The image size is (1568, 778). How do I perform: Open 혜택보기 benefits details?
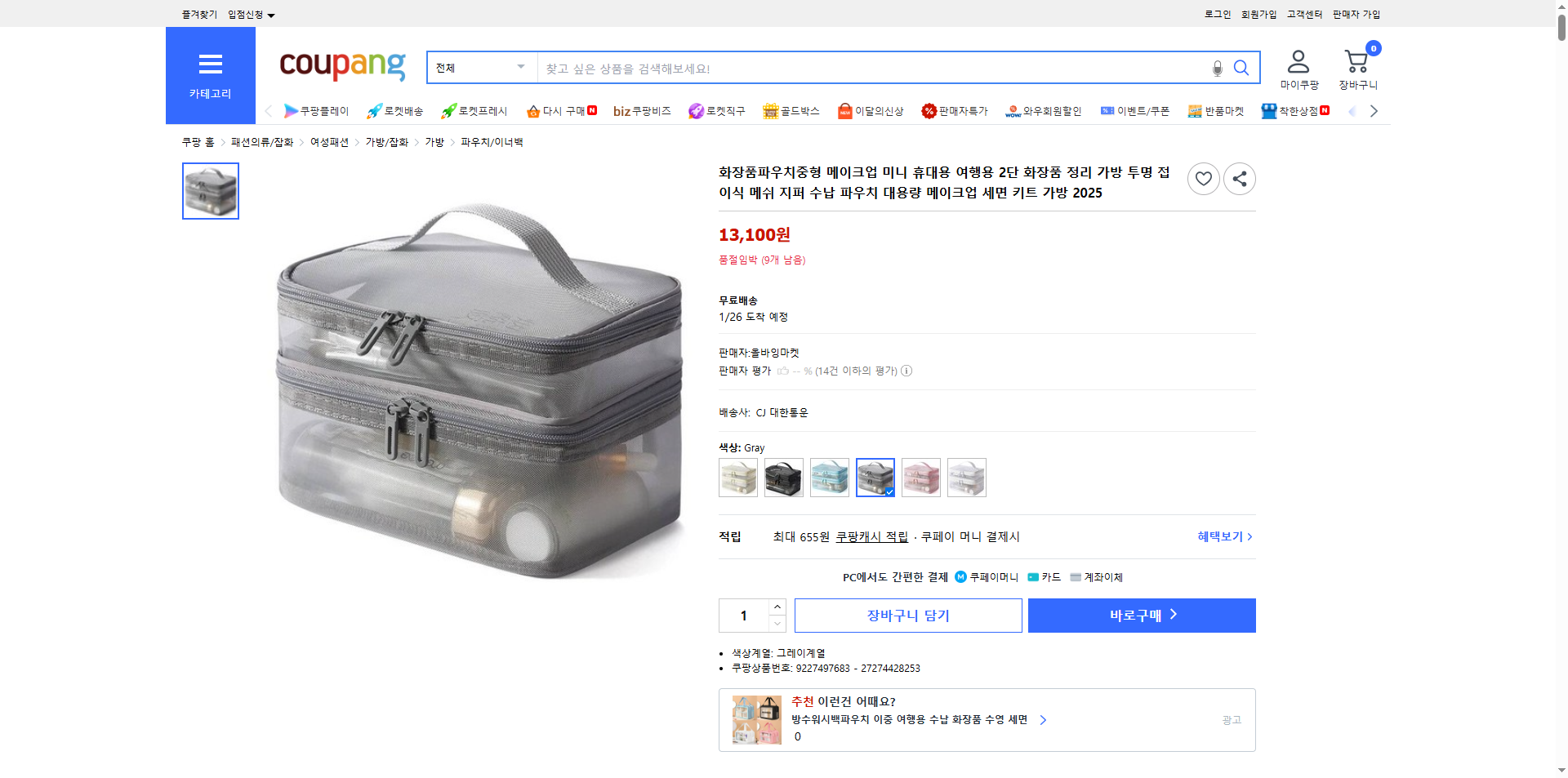coord(1222,536)
